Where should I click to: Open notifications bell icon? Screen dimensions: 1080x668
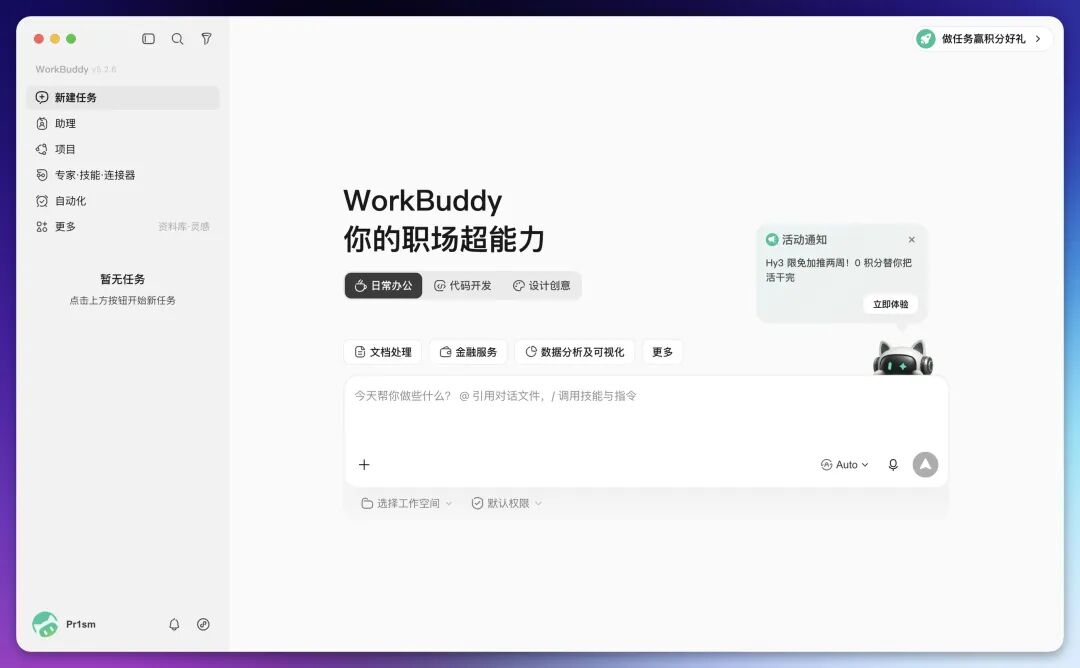(174, 625)
